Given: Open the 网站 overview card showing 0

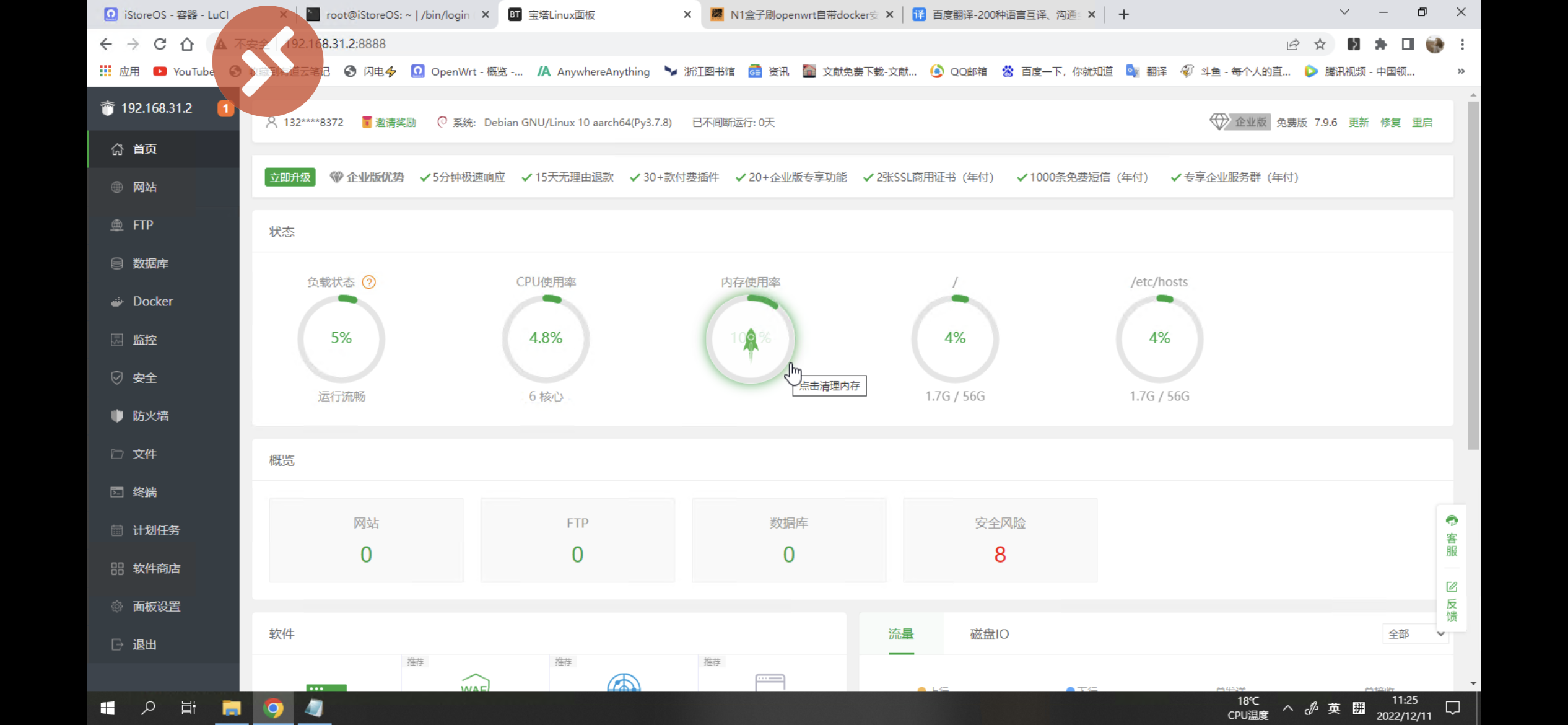Looking at the screenshot, I should (x=366, y=540).
